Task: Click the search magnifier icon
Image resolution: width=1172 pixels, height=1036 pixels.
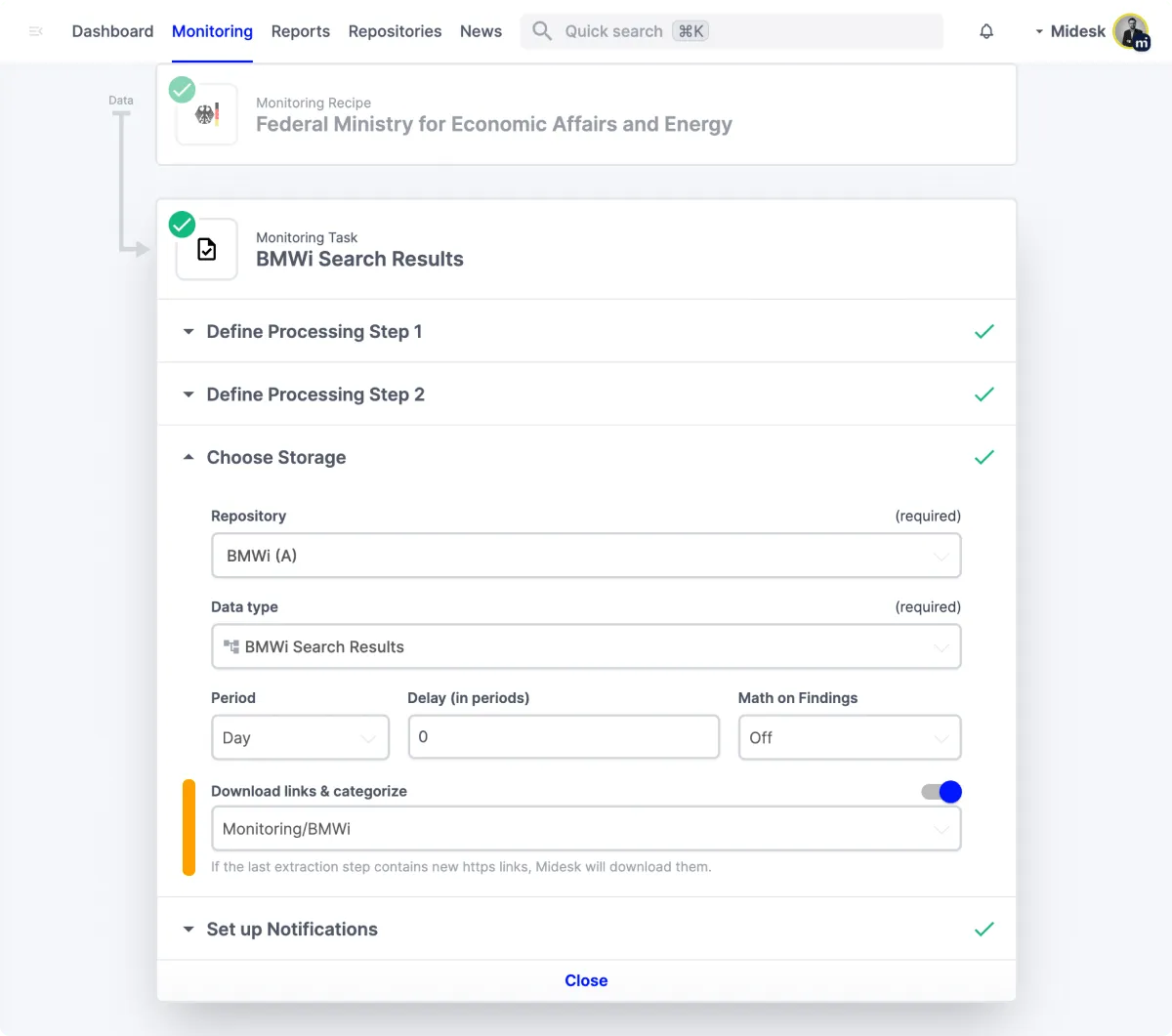Action: click(542, 31)
